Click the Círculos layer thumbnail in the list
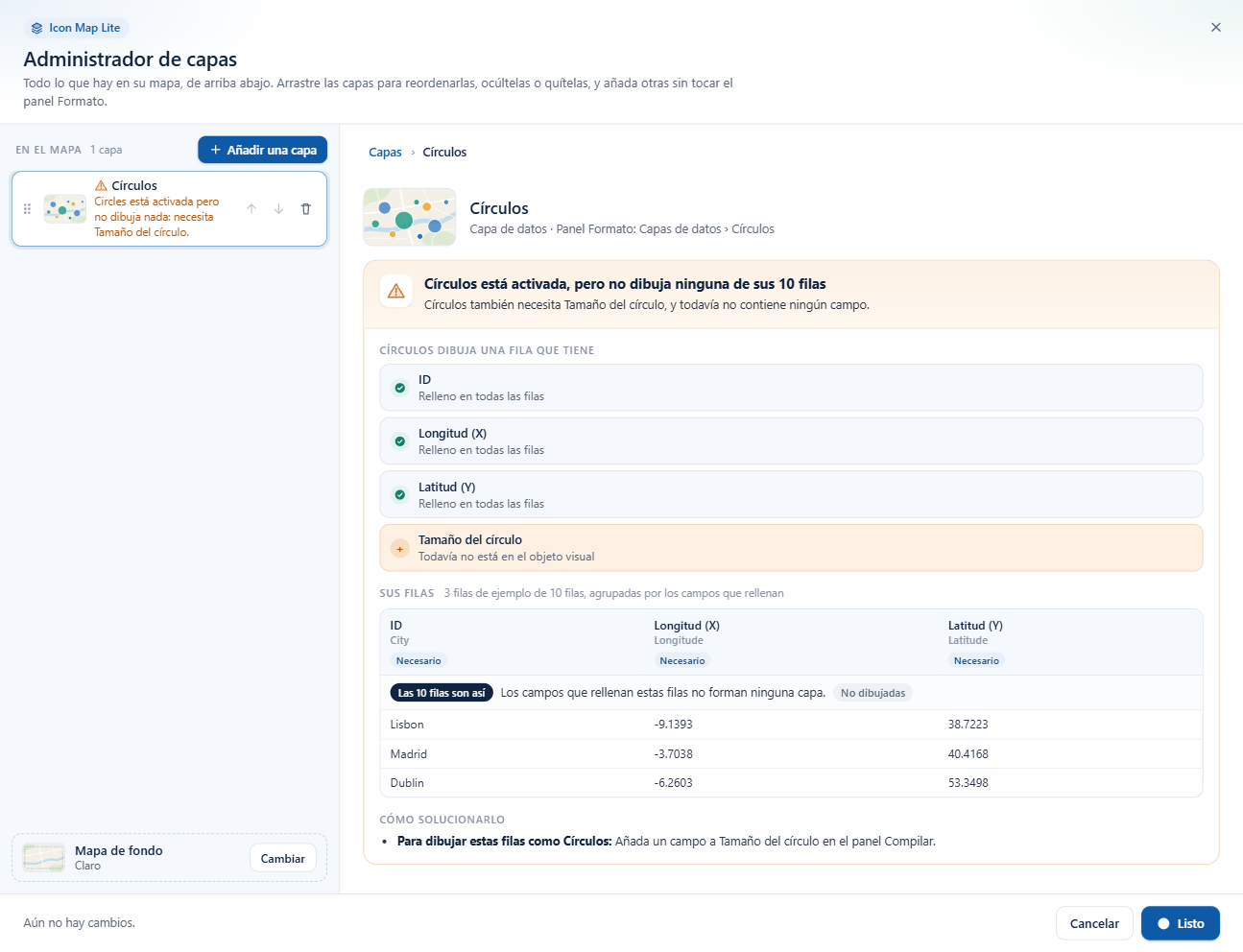The width and height of the screenshot is (1243, 952). click(x=65, y=208)
